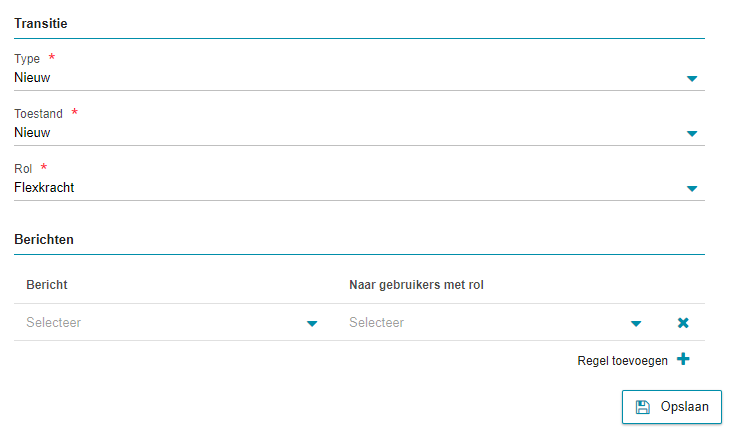
Task: Click the Opslaan button
Action: coord(672,407)
